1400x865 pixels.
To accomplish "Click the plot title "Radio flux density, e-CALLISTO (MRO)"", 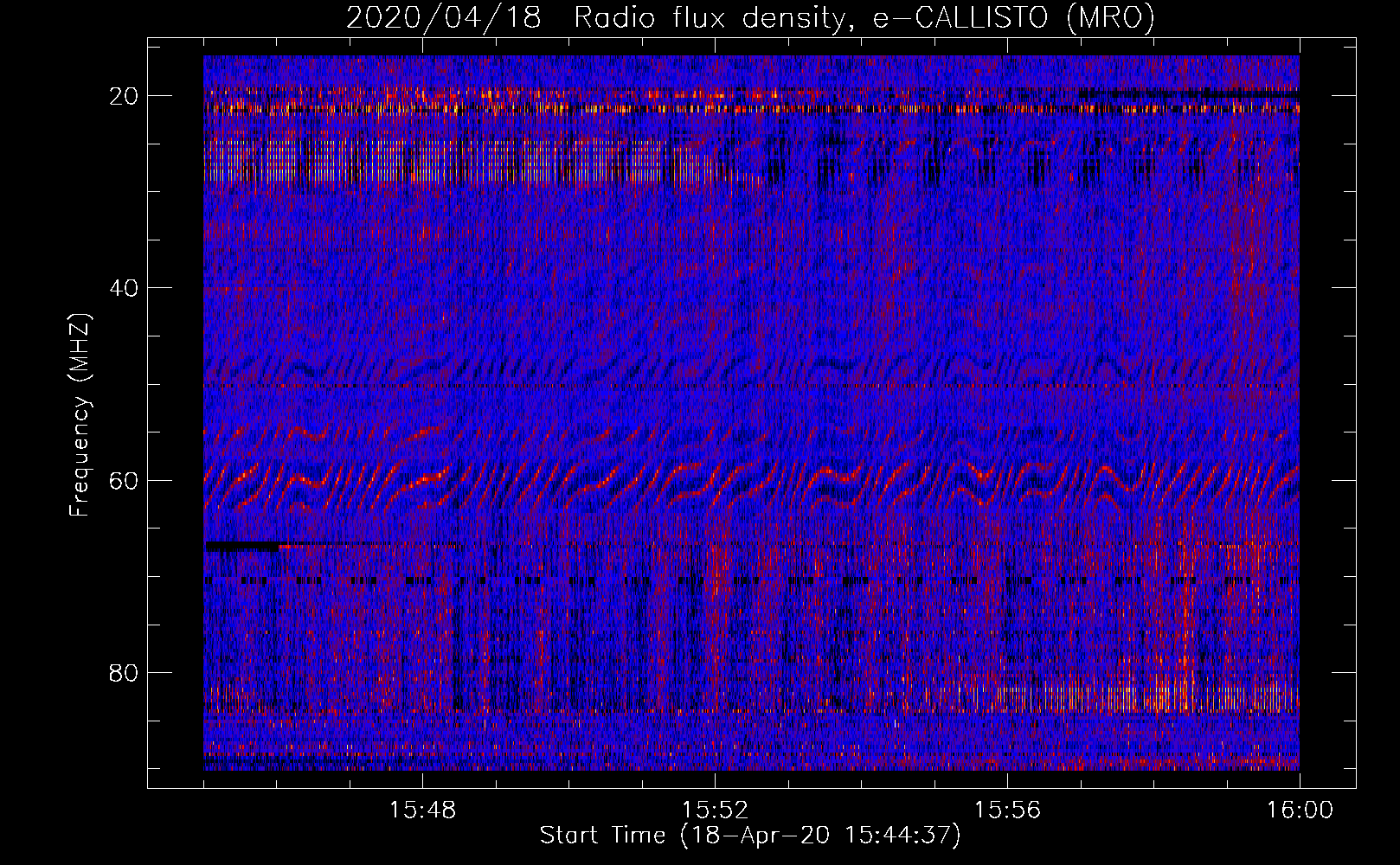I will click(864, 18).
